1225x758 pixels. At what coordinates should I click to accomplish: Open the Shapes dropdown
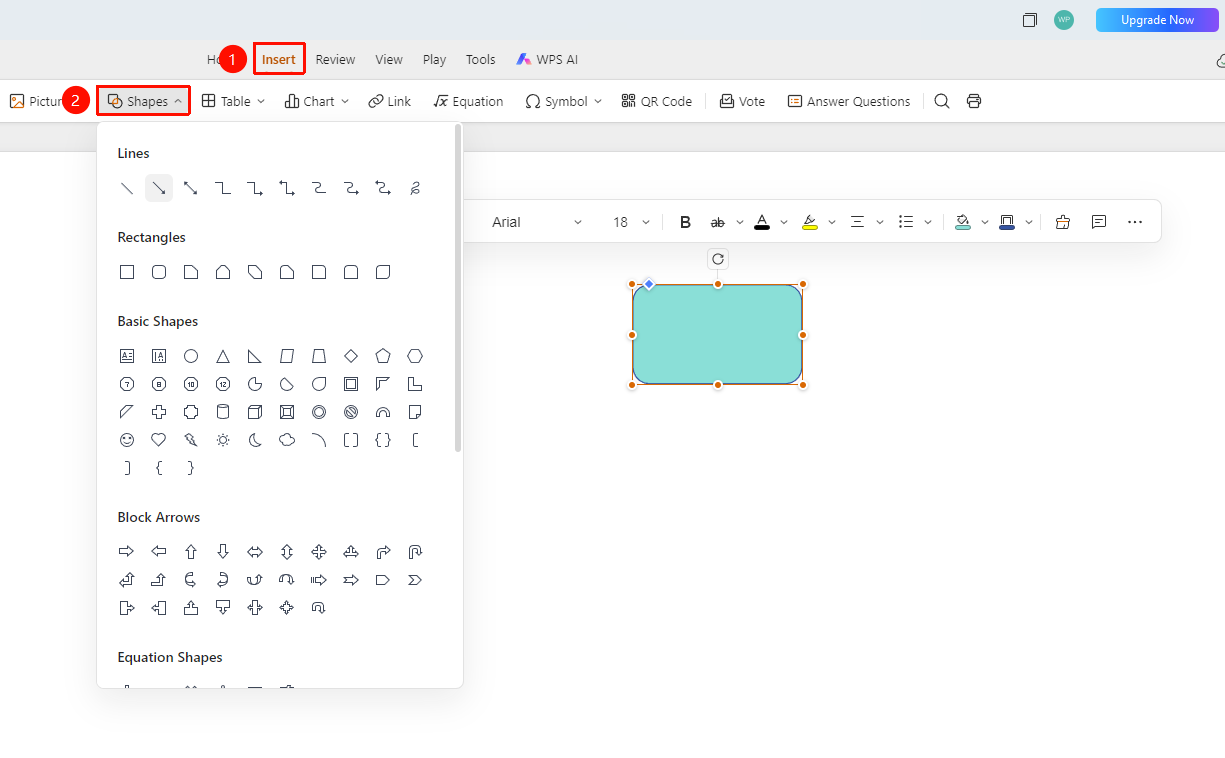[x=144, y=101]
